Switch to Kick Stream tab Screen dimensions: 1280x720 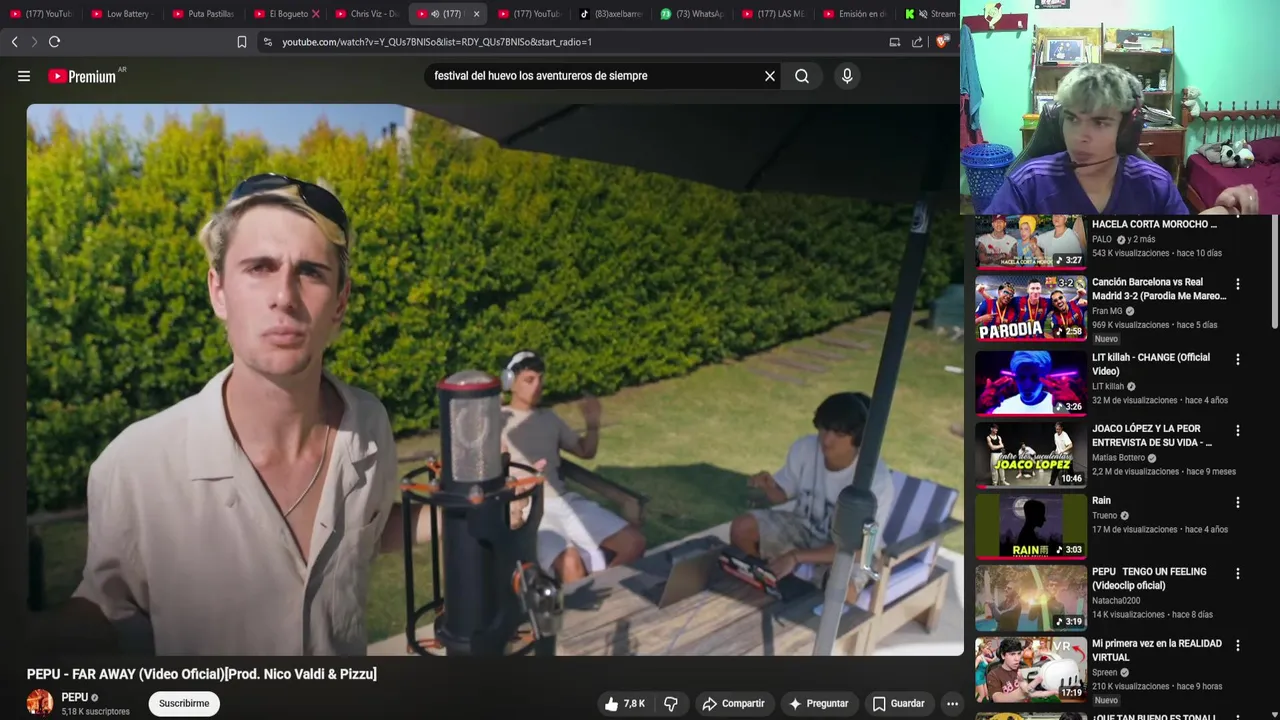coord(930,14)
